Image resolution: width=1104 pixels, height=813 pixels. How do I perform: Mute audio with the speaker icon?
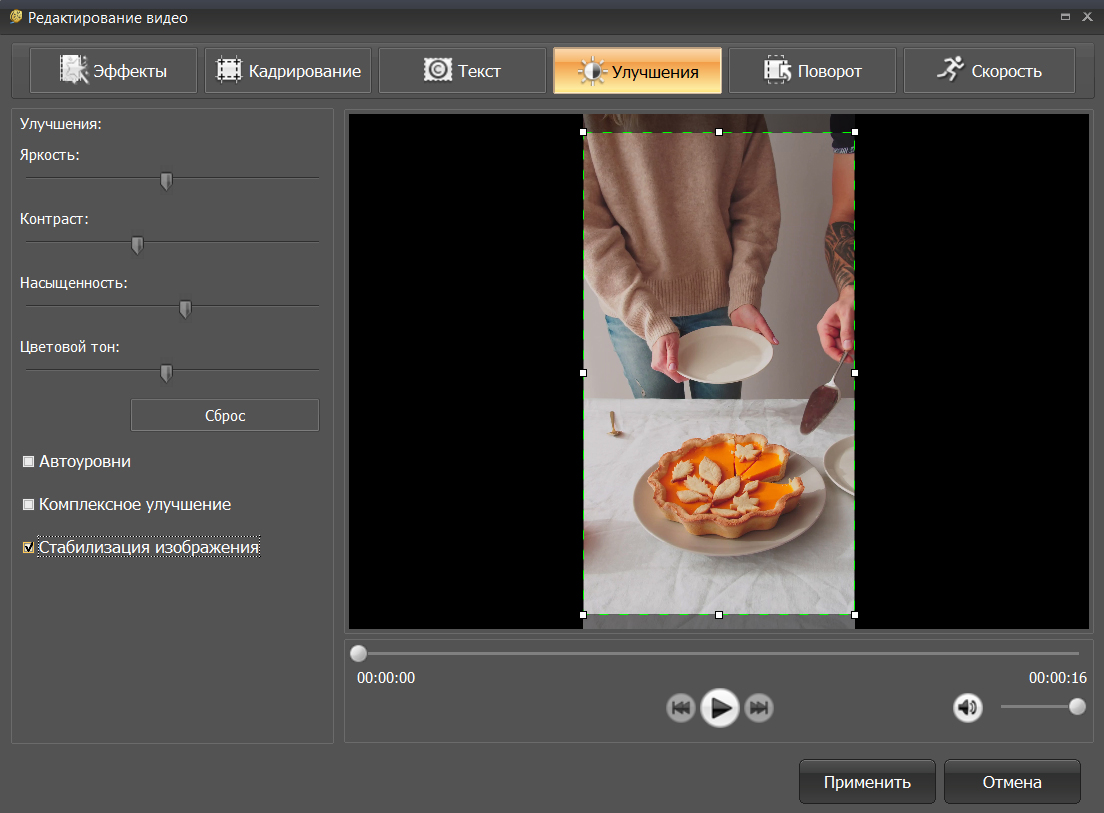click(968, 707)
